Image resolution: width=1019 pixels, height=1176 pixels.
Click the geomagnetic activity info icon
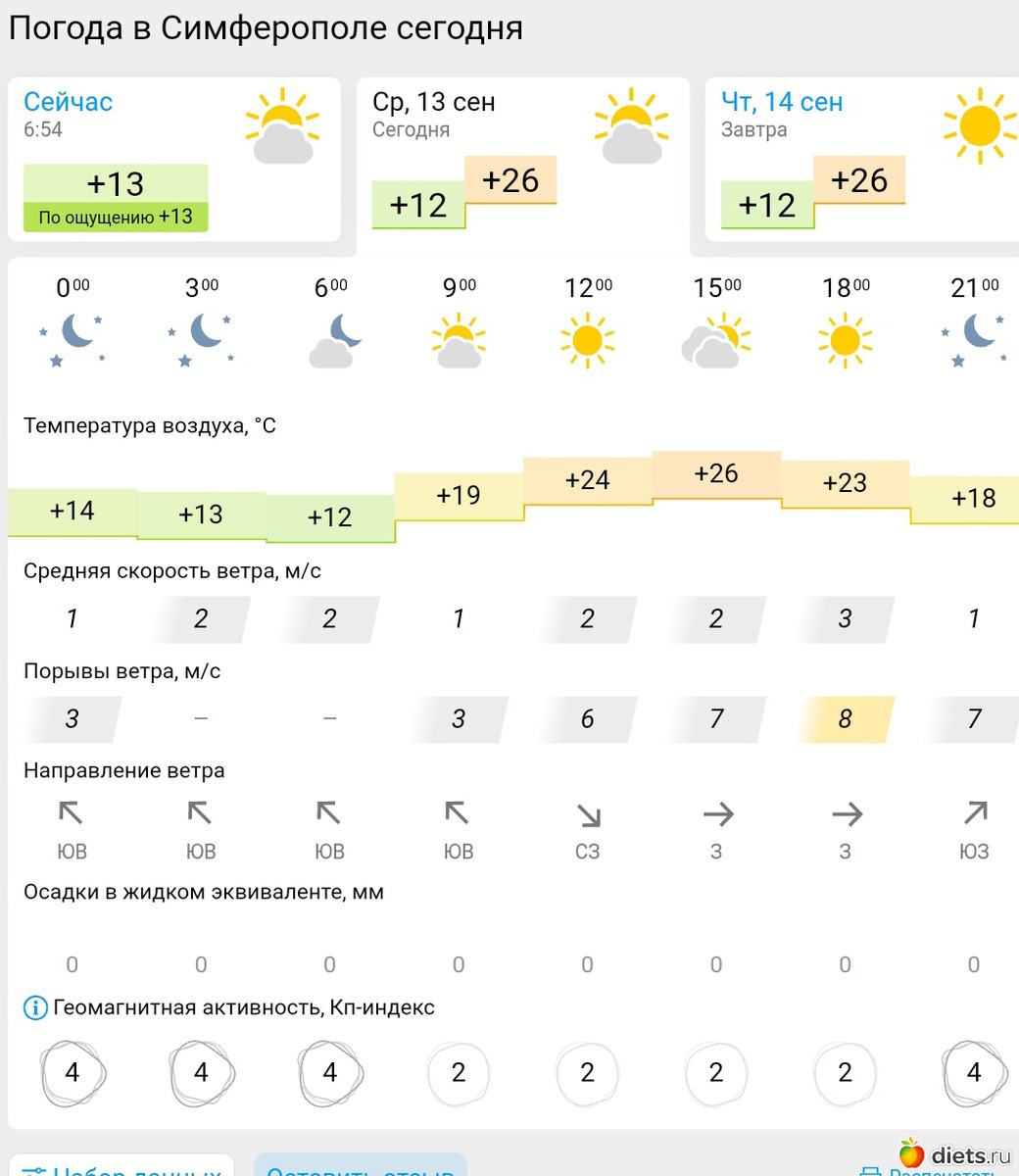click(x=35, y=1007)
